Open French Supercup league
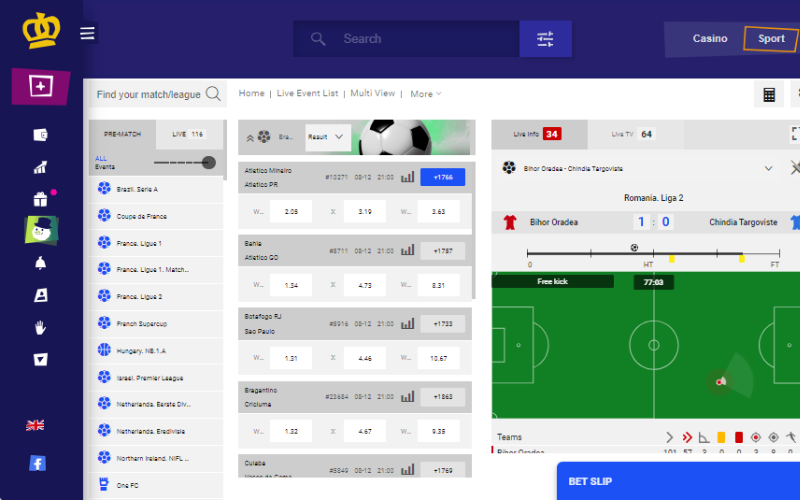800x500 pixels. coord(156,323)
